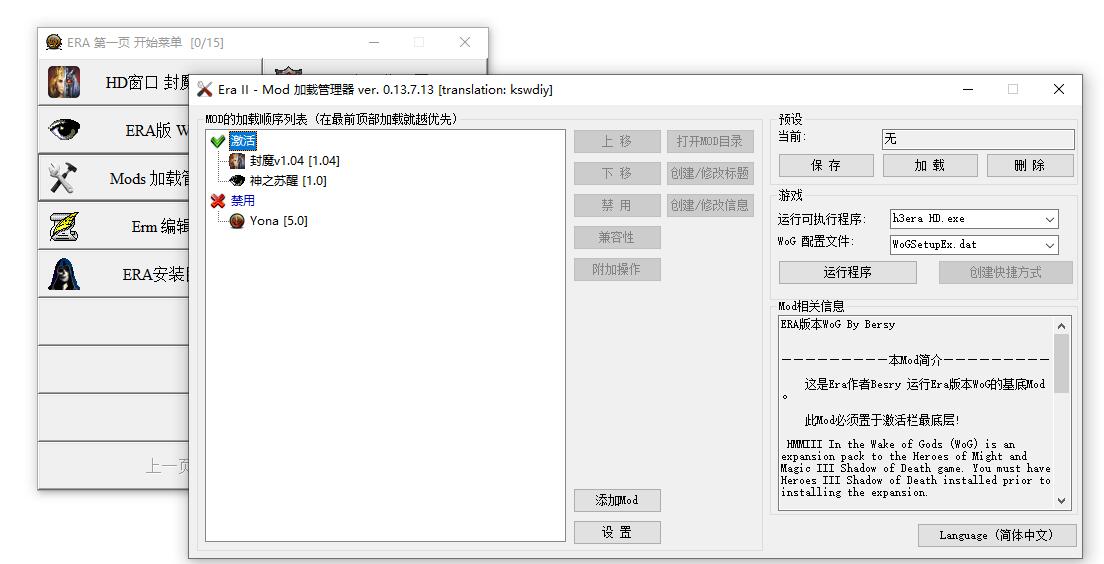Delete preset with 删除 button
This screenshot has width=1104, height=564.
pos(1030,165)
